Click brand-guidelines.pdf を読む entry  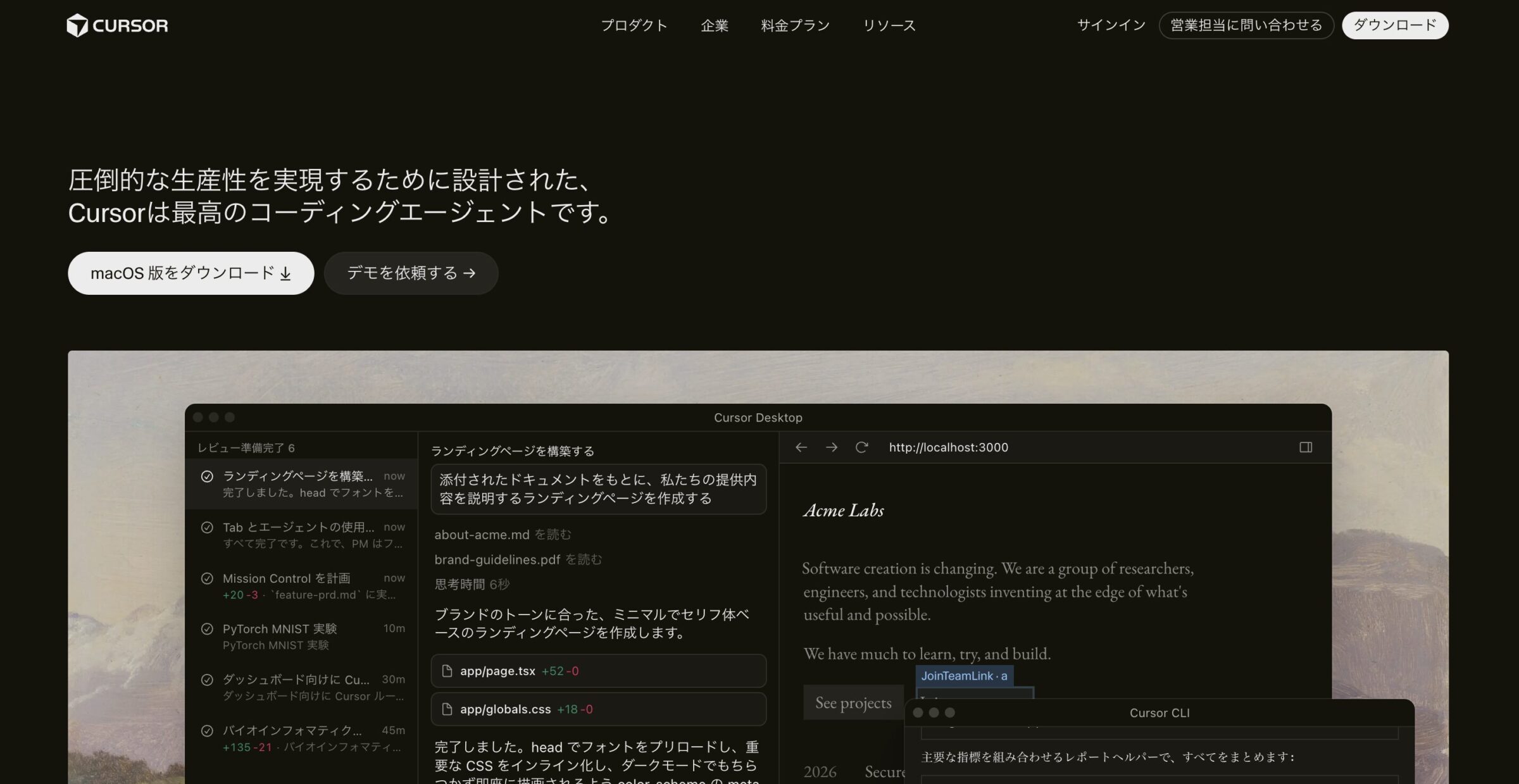click(518, 559)
